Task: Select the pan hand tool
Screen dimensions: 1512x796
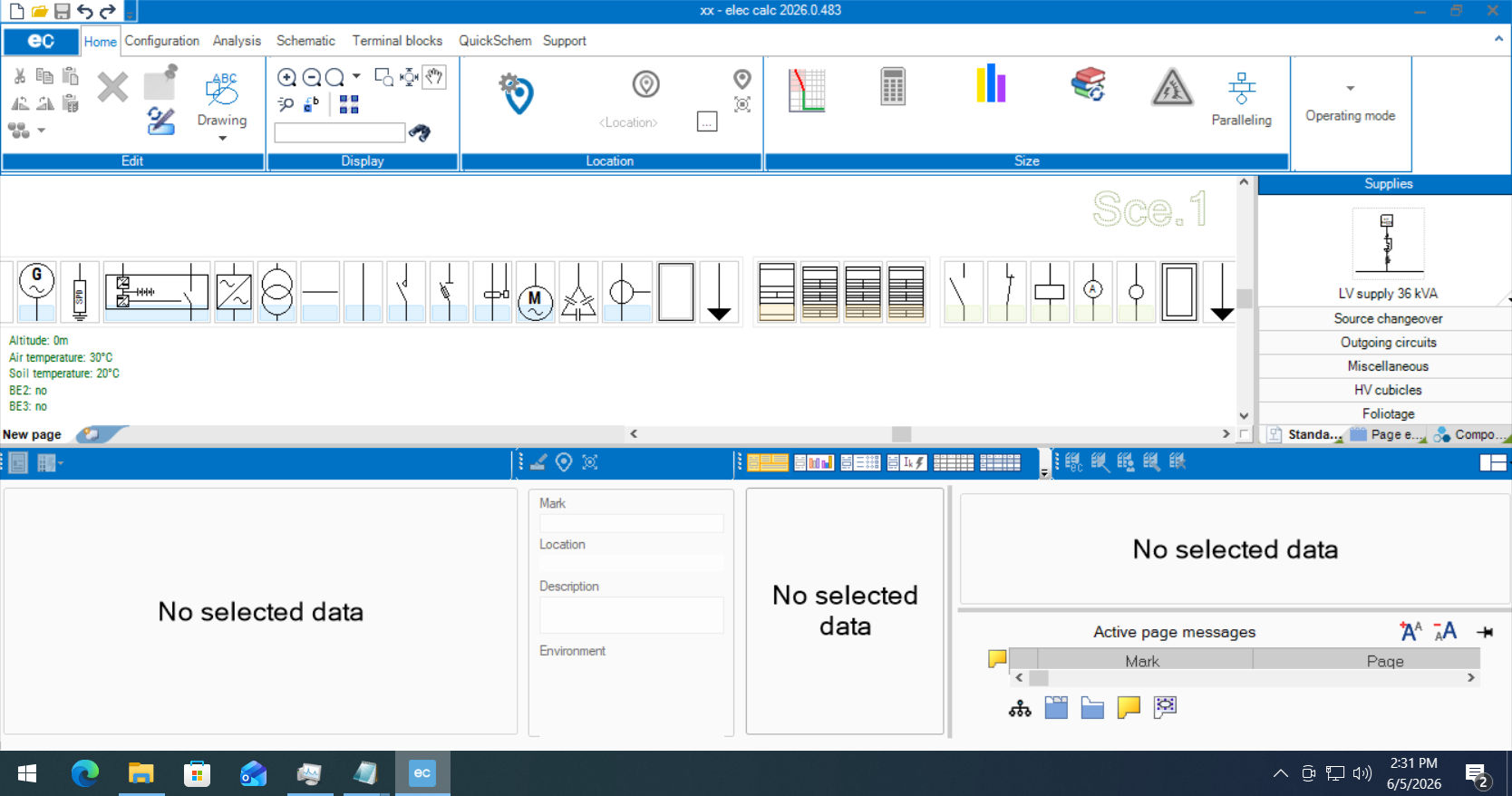Action: click(x=434, y=77)
